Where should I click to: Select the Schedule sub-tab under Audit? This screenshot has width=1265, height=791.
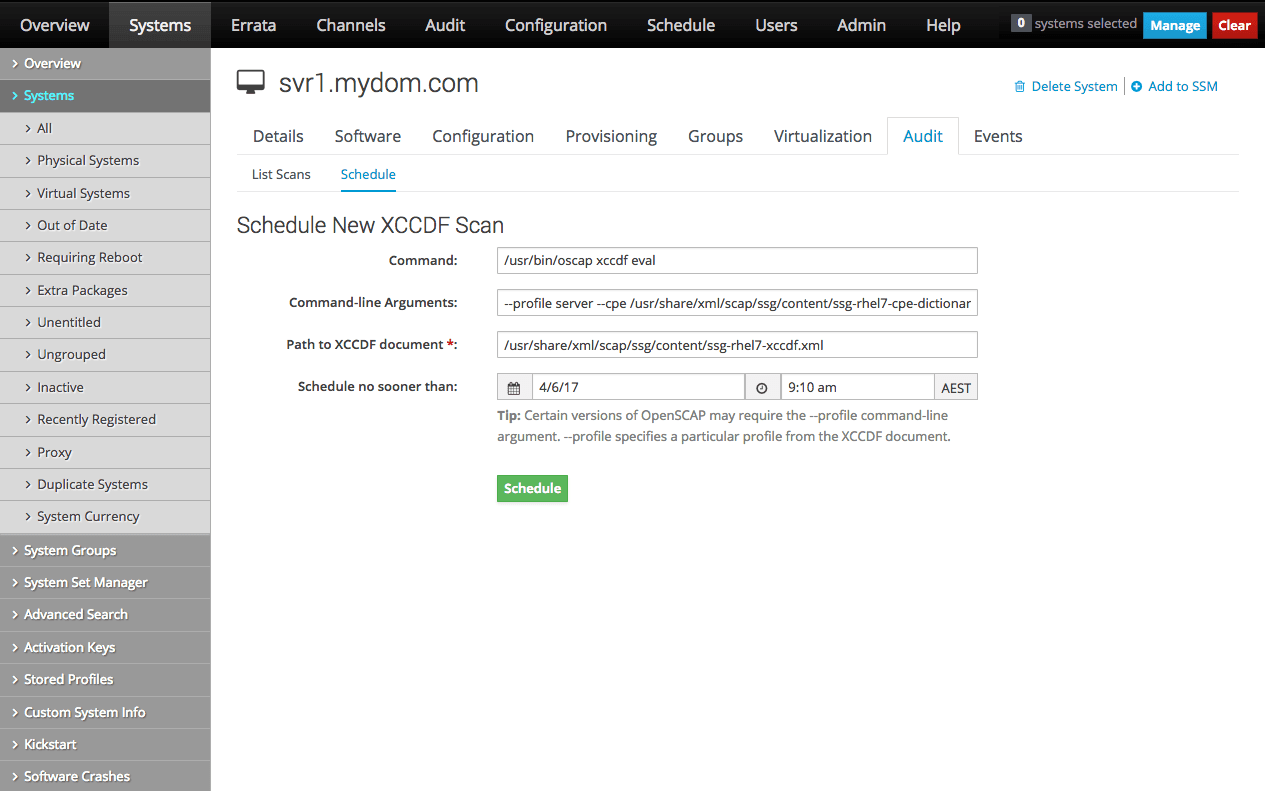(x=368, y=174)
